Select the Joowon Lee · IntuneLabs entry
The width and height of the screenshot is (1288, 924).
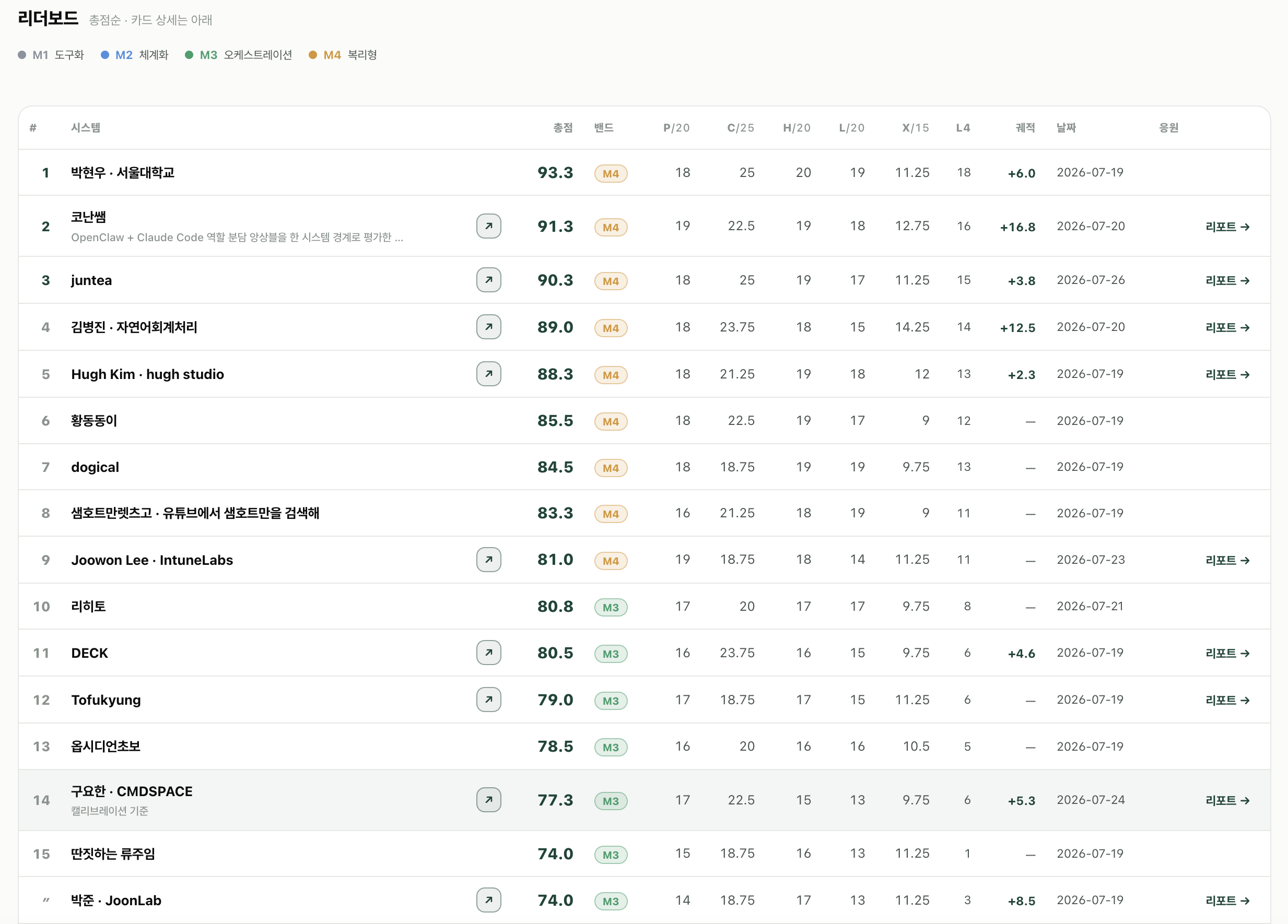pyautogui.click(x=152, y=560)
